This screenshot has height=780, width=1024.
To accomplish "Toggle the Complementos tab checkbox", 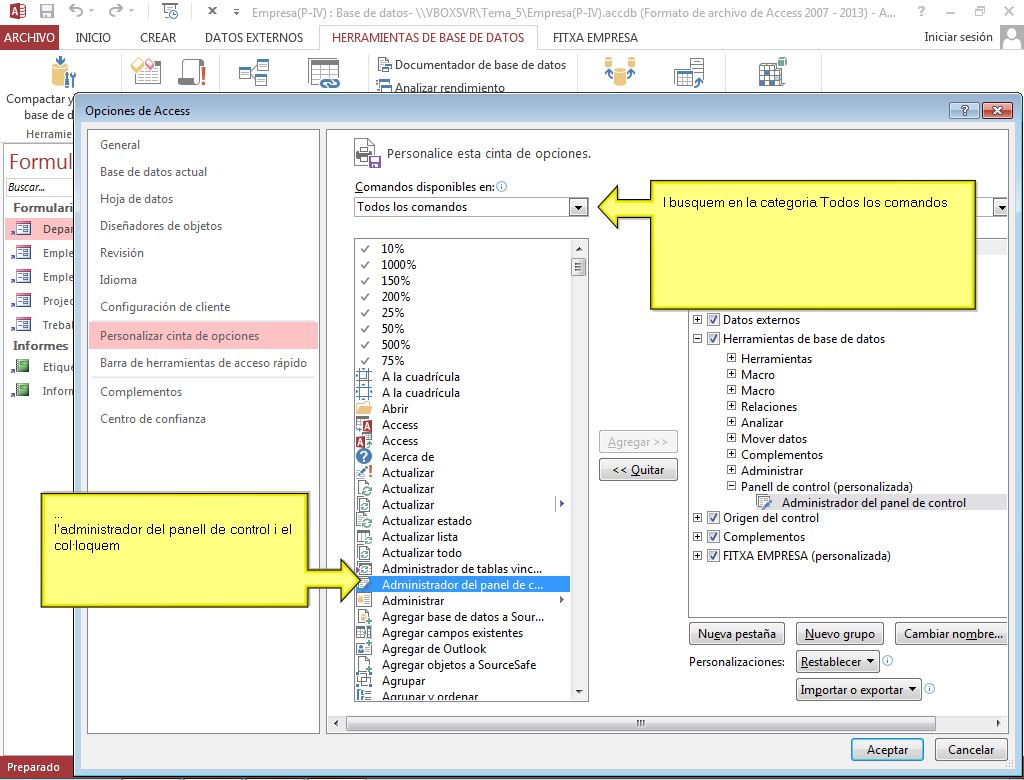I will tap(713, 537).
